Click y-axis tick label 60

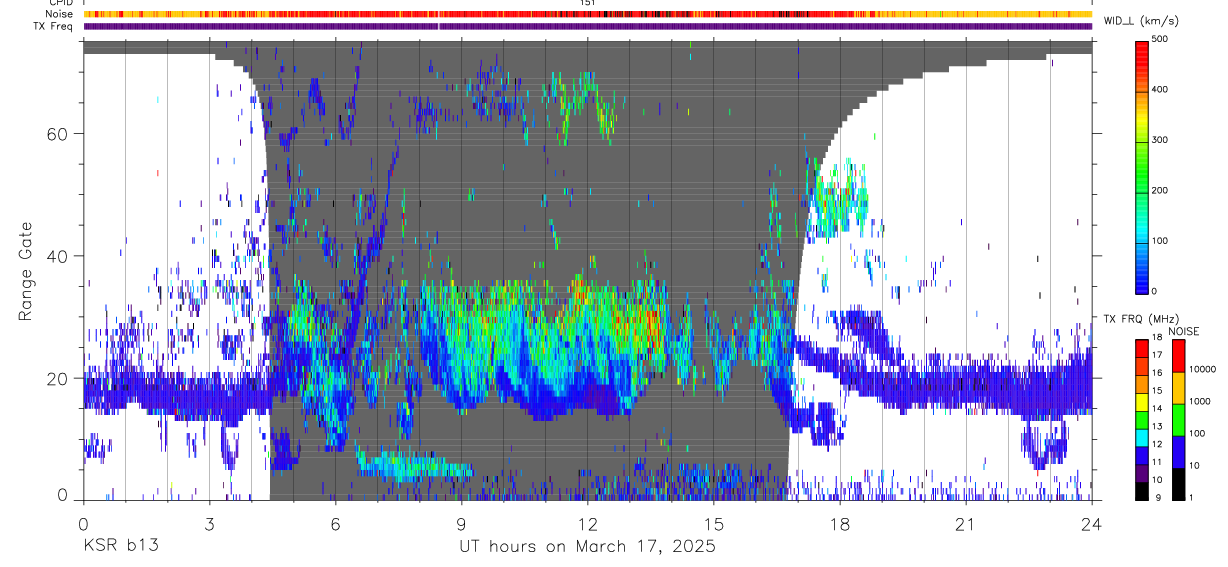point(58,134)
